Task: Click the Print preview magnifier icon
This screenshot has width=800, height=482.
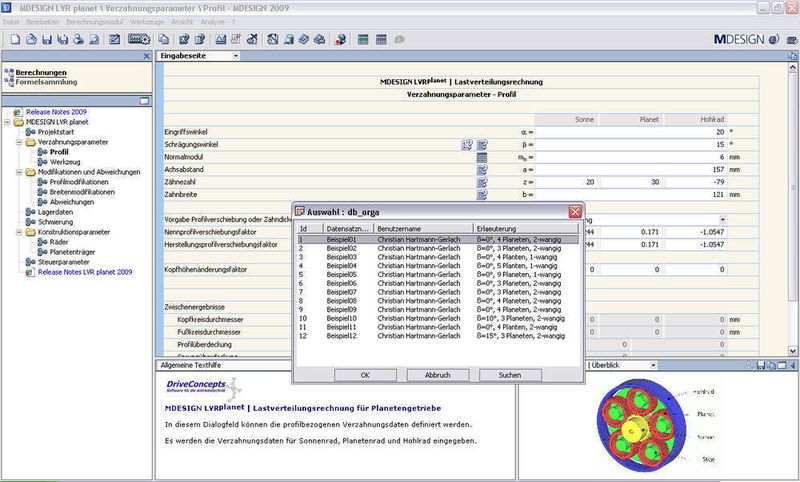Action: click(94, 39)
